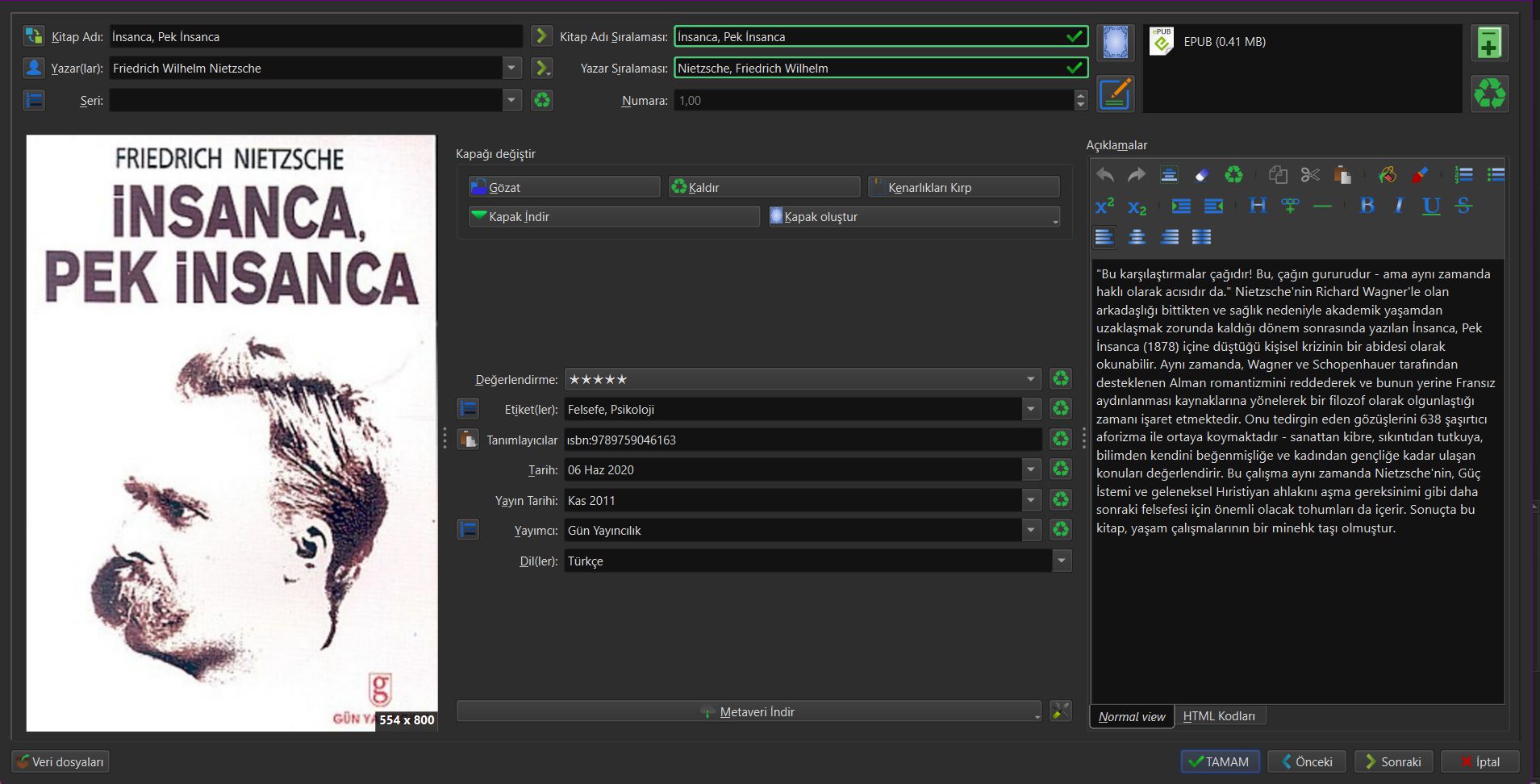1540x784 pixels.
Task: Decrease indentation in comments
Action: pyautogui.click(x=1213, y=206)
